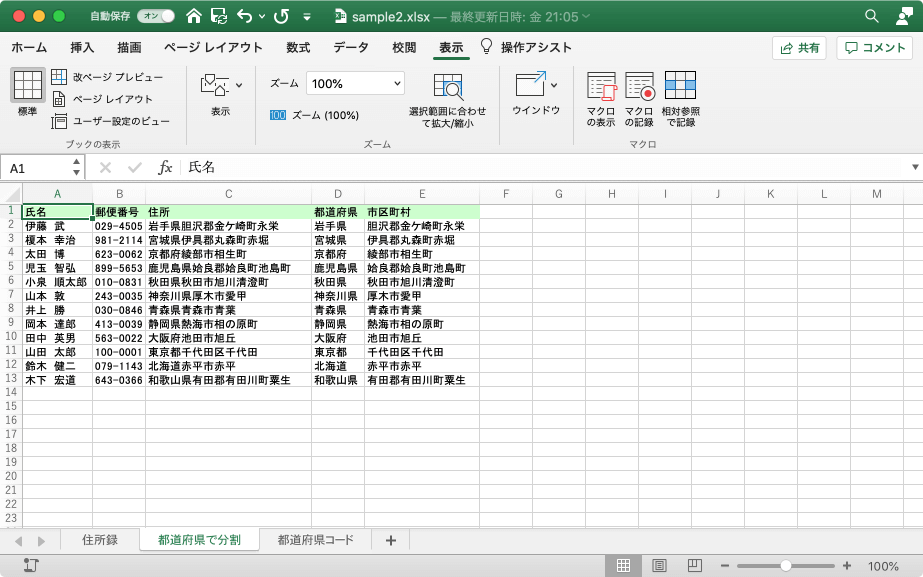Click the name box stepper arrows

tap(77, 168)
